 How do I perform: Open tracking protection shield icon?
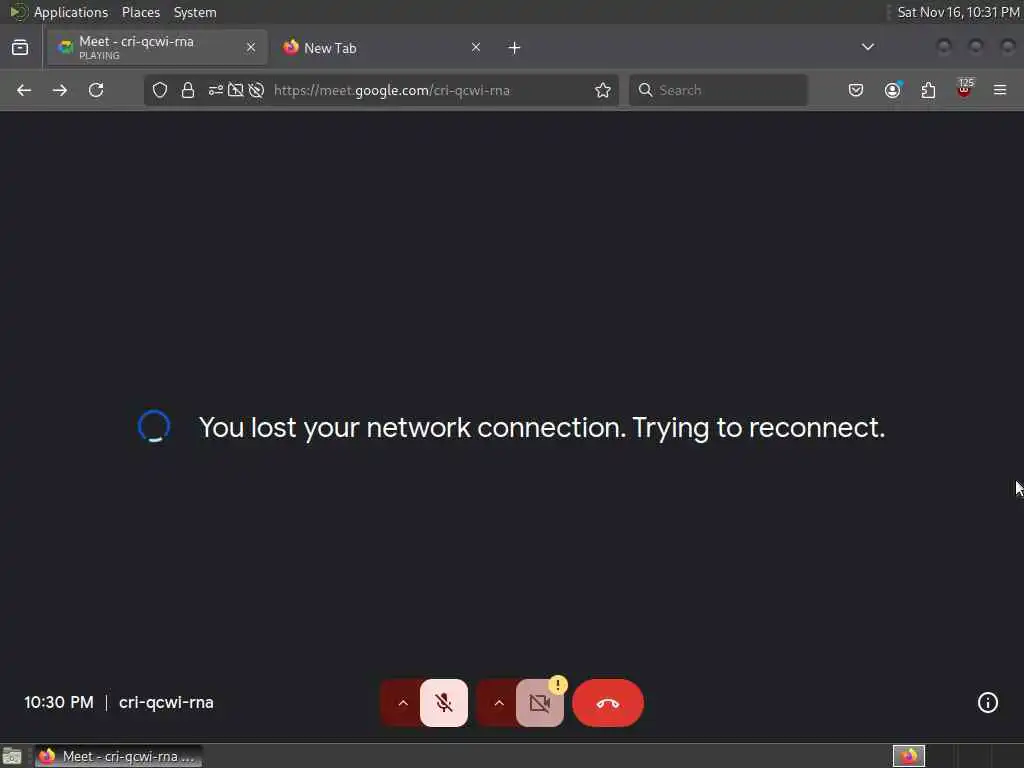coord(160,90)
